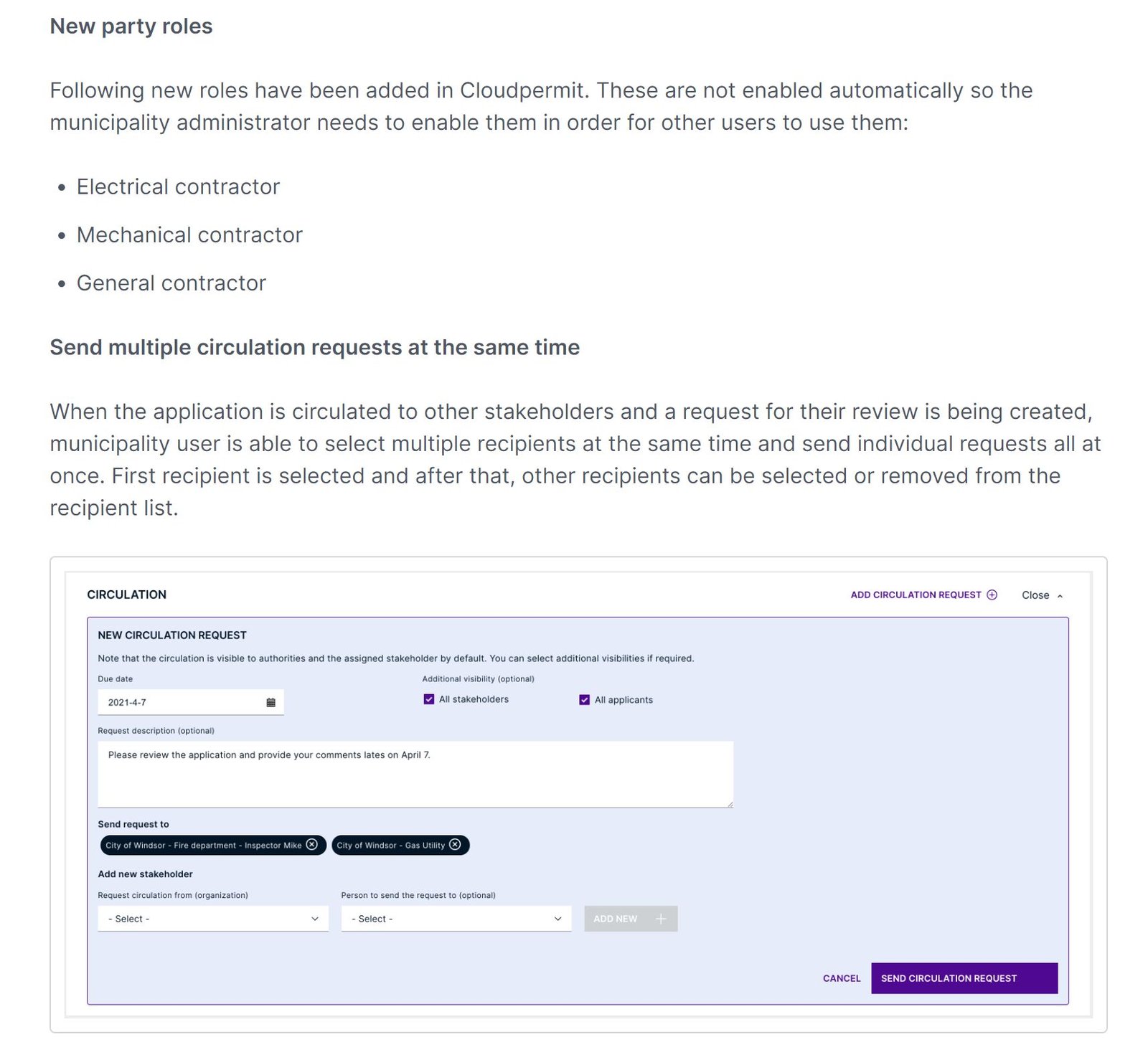1148x1060 pixels.
Task: Select the X icon inside the Fire department chip
Action: tap(312, 845)
